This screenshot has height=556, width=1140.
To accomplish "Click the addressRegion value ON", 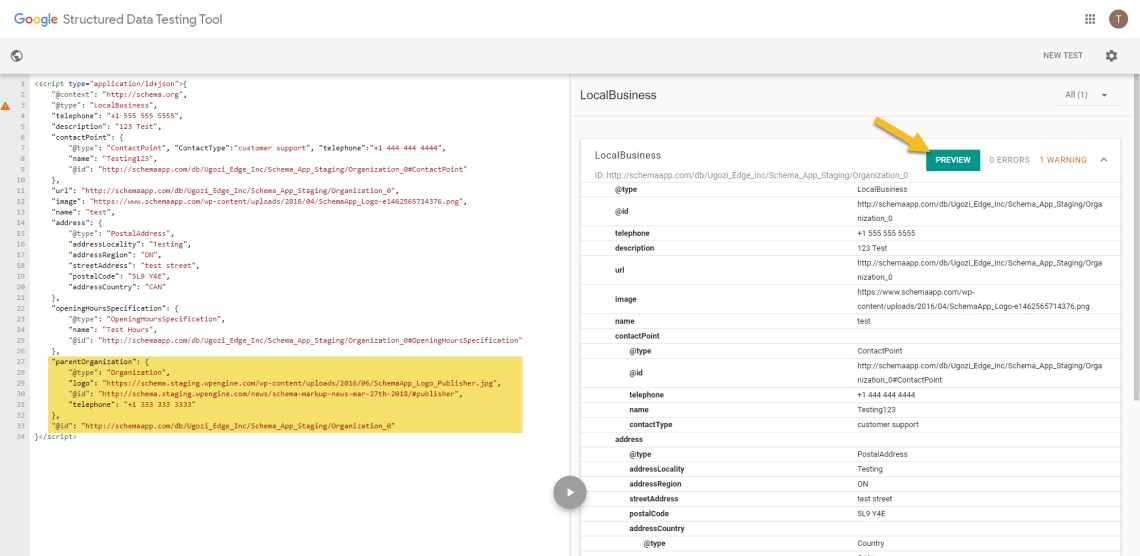I will tap(863, 483).
